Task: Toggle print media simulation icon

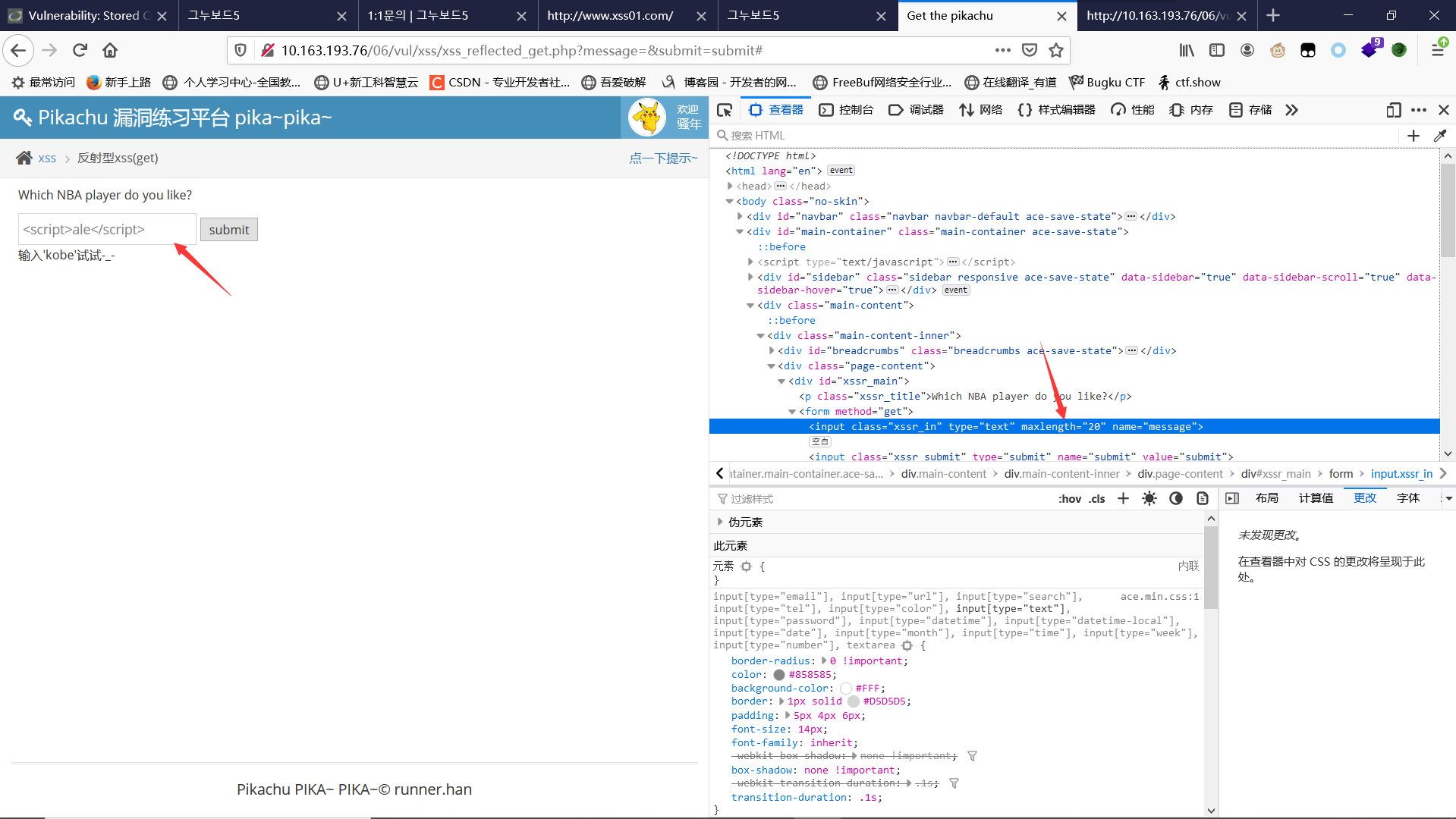Action: tap(1203, 498)
